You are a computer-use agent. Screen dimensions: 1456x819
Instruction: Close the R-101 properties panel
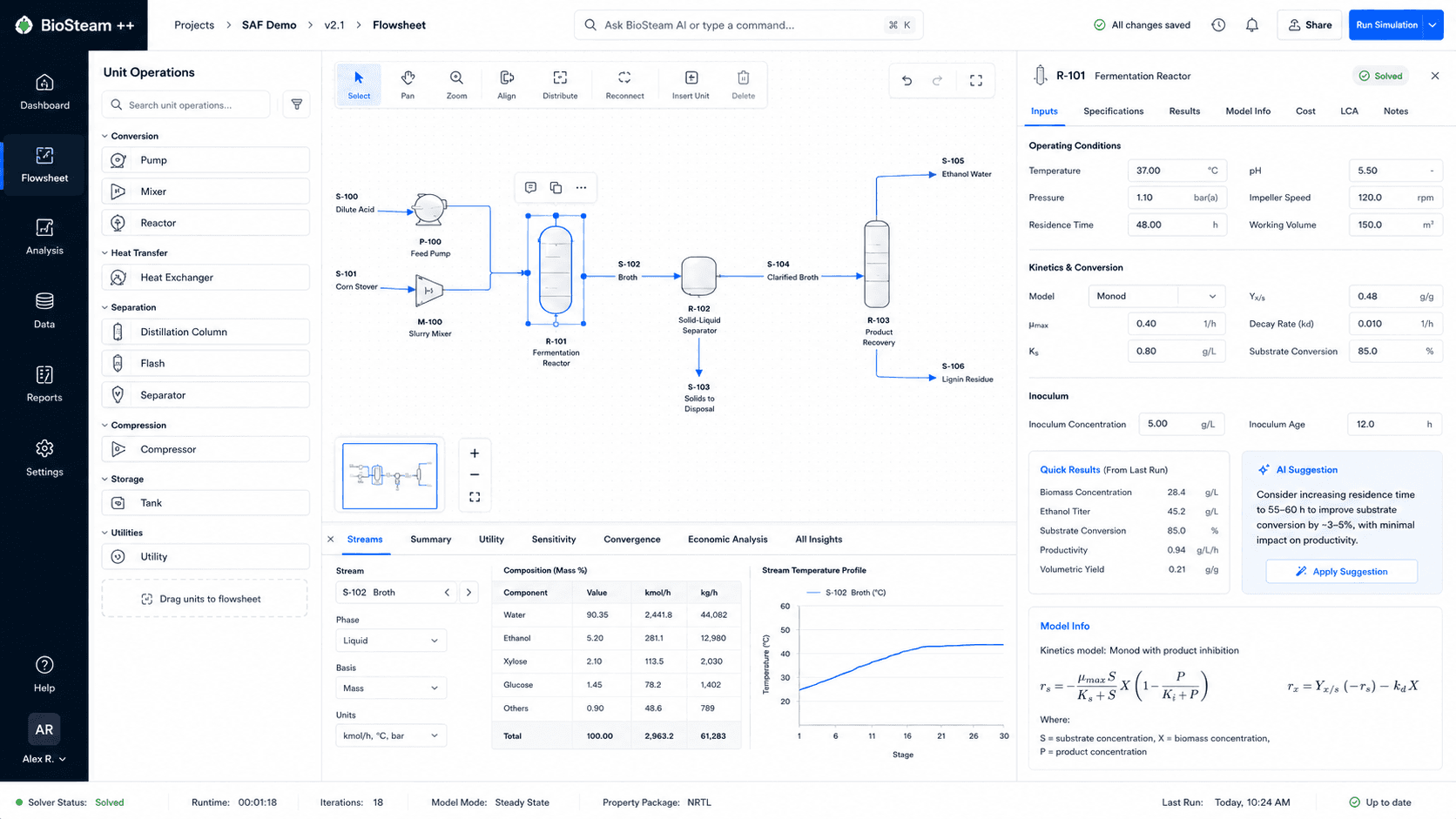(1435, 76)
